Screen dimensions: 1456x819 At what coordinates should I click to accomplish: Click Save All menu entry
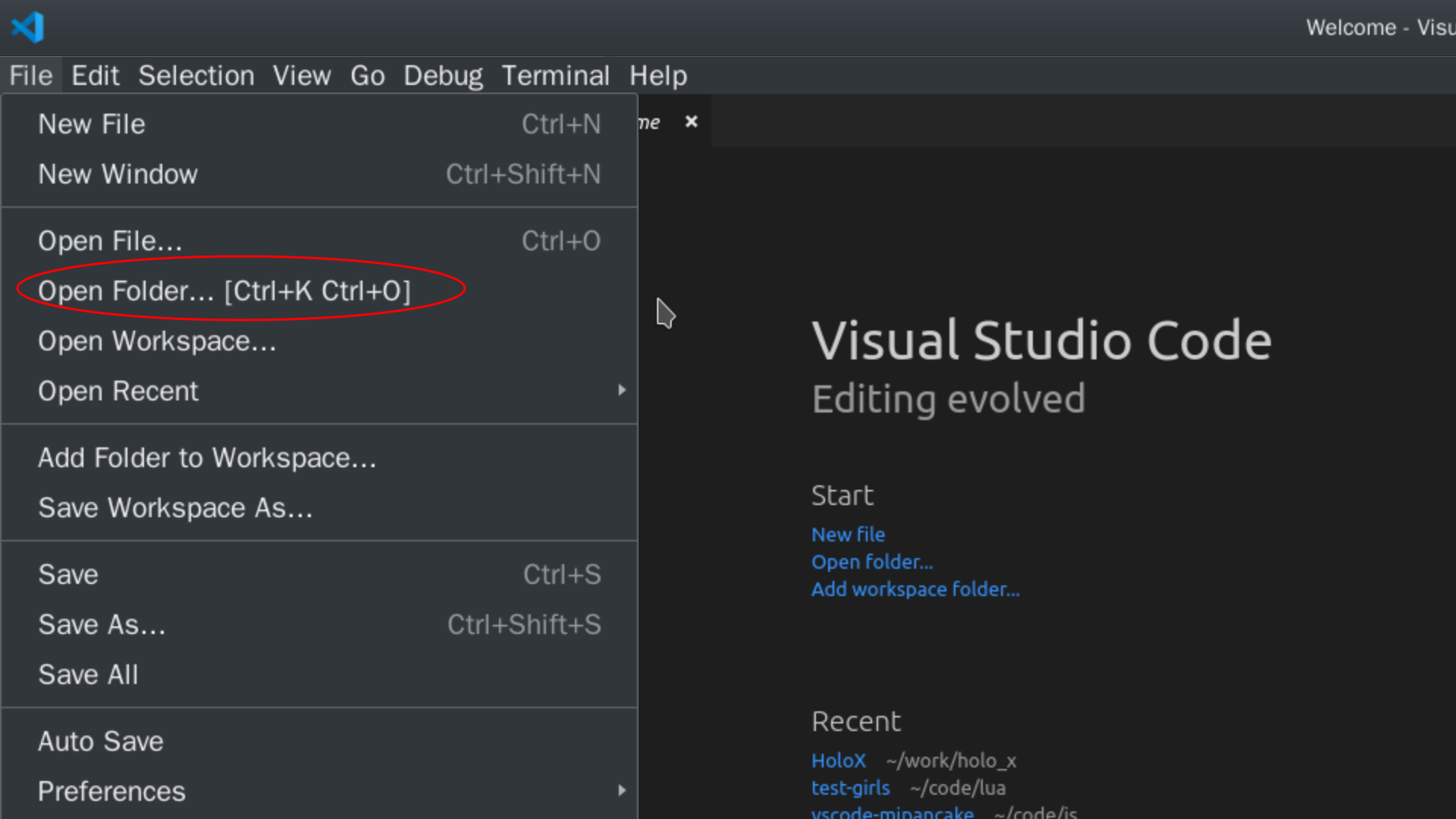[x=319, y=675]
